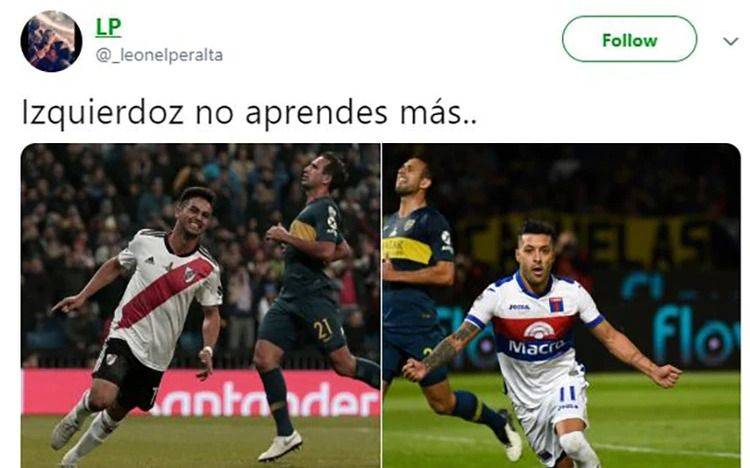Click the number 21 on dark shorts
The width and height of the screenshot is (750, 468).
323,330
